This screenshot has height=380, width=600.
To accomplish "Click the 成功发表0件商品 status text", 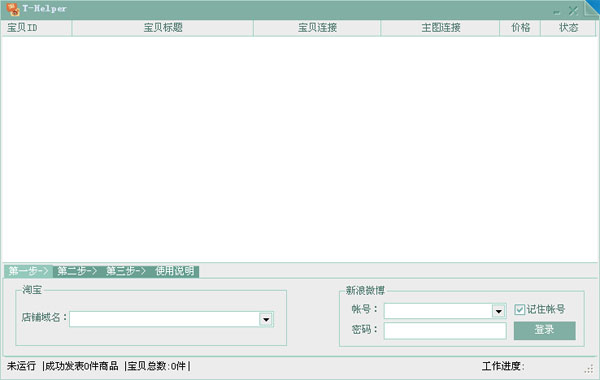I will pyautogui.click(x=82, y=366).
